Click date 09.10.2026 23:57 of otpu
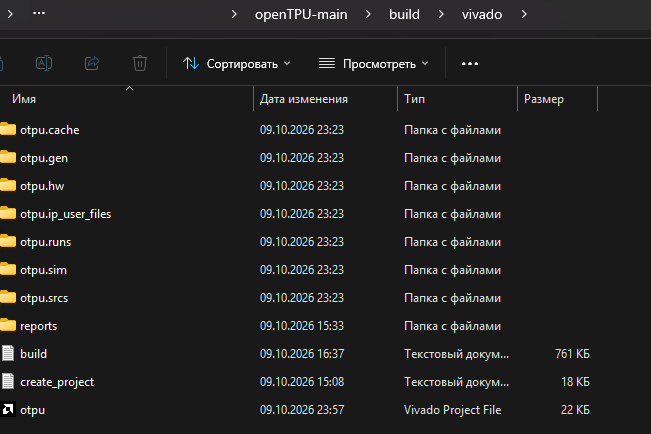651x434 pixels. click(301, 410)
